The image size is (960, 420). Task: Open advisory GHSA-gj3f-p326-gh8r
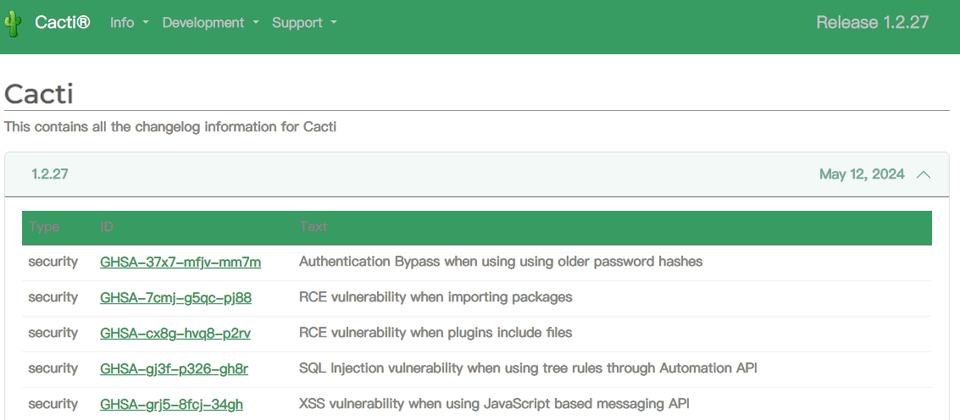click(174, 369)
